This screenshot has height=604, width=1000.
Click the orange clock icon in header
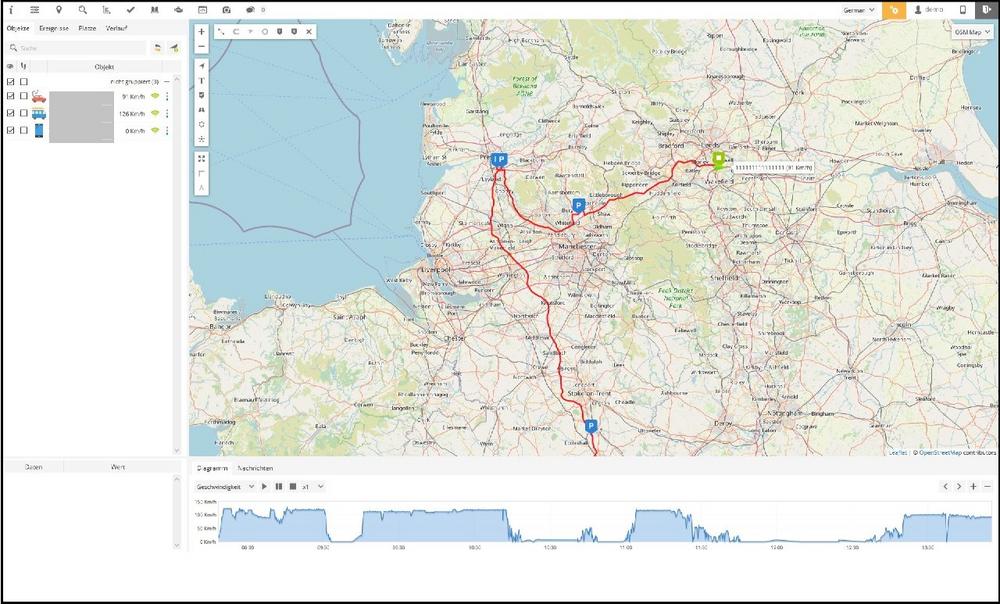(x=894, y=10)
